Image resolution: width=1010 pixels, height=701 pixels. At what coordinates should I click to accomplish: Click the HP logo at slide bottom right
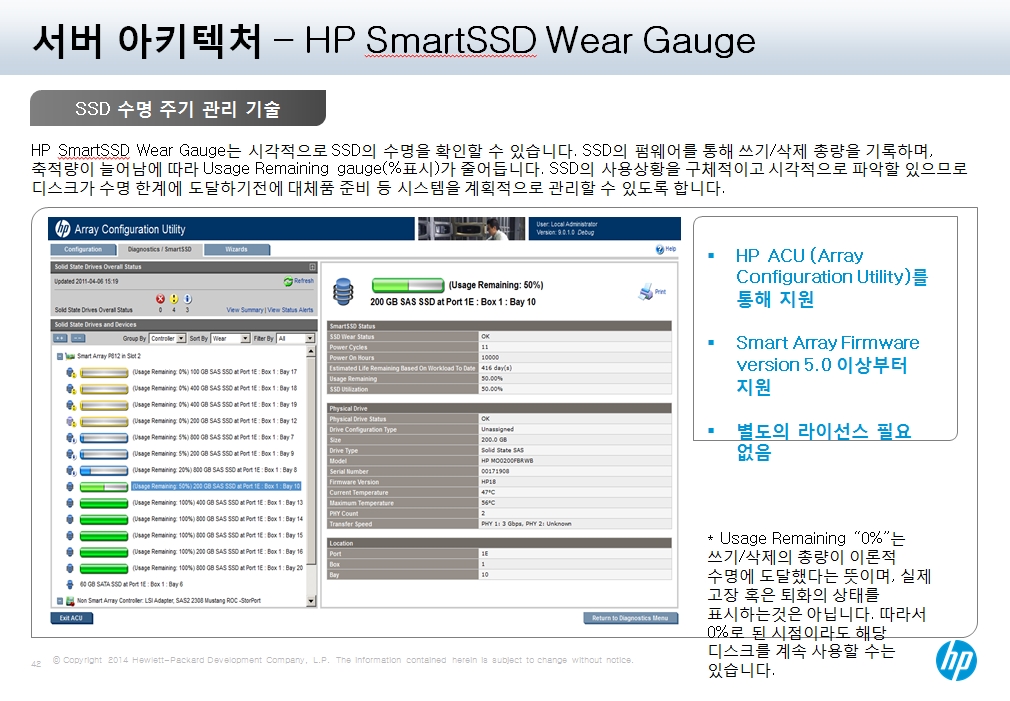point(956,661)
